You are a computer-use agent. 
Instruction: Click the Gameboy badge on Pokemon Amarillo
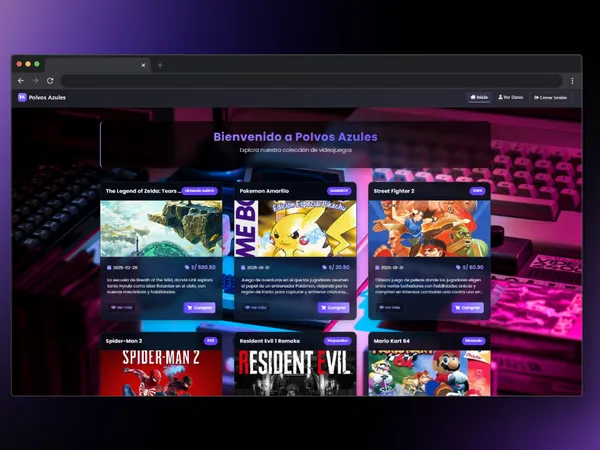tap(339, 191)
